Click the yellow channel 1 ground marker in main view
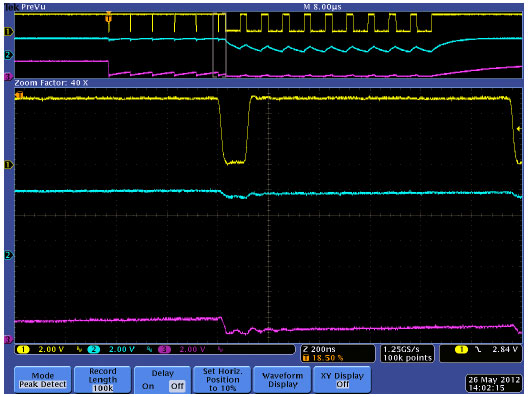Screen dimensions: 528x397 coord(8,165)
